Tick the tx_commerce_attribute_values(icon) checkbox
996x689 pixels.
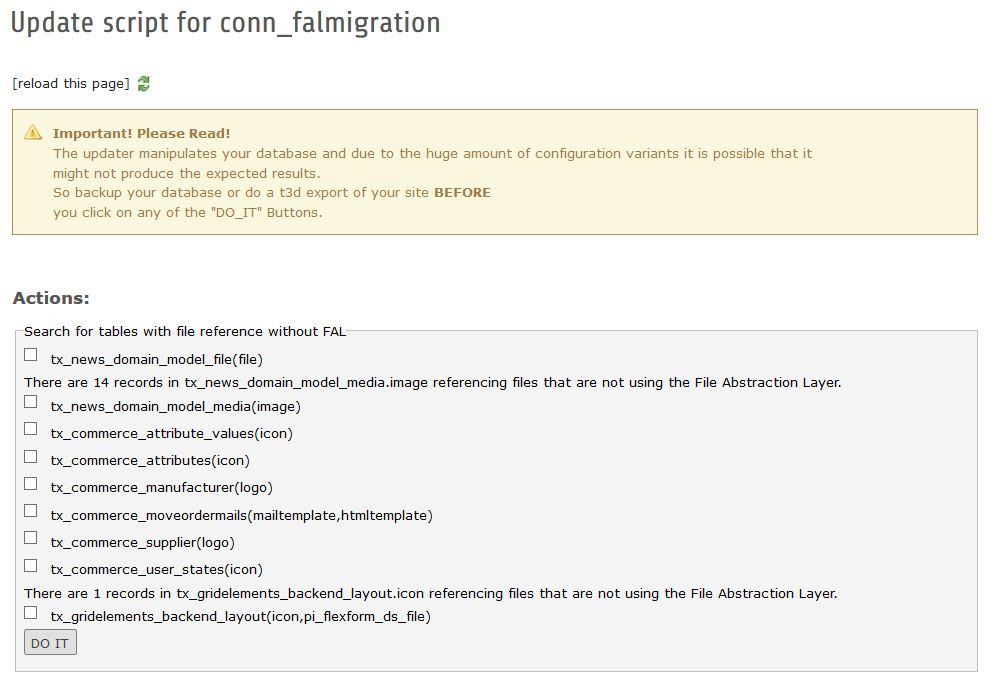31,429
